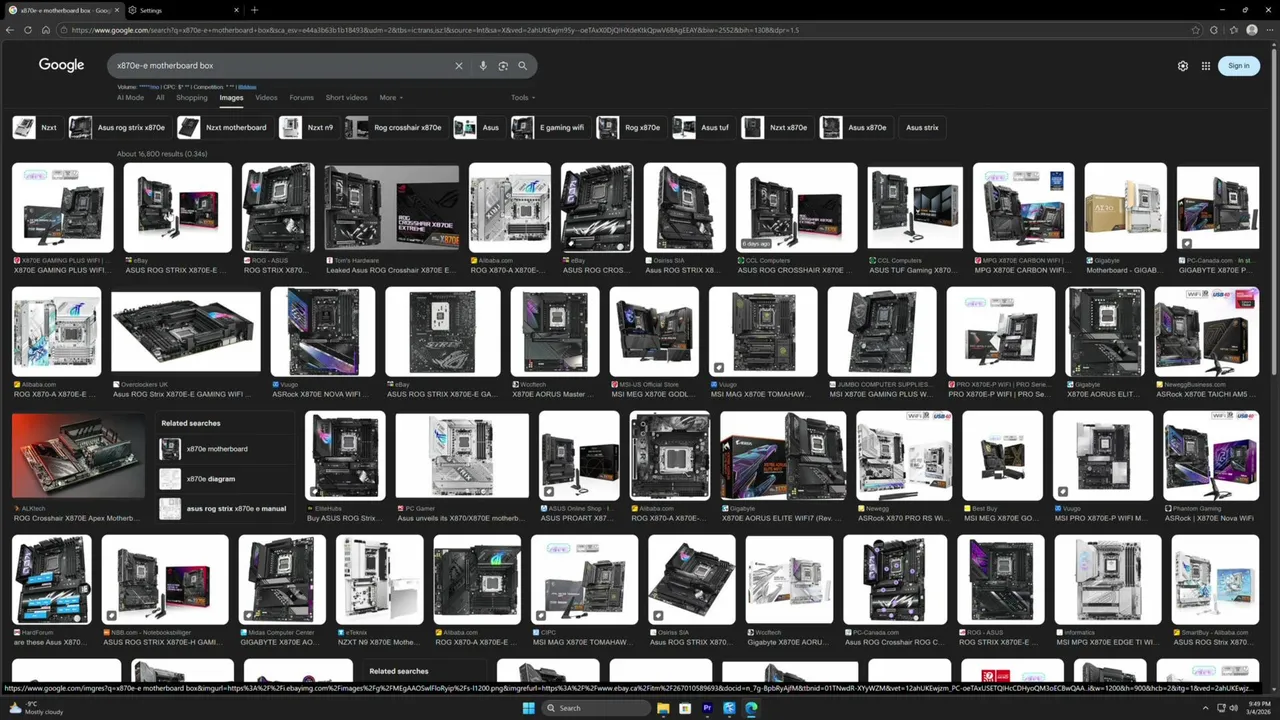Select the Asus rog strix x870e chip
Viewport: 1280px width, 720px height.
[x=119, y=127]
